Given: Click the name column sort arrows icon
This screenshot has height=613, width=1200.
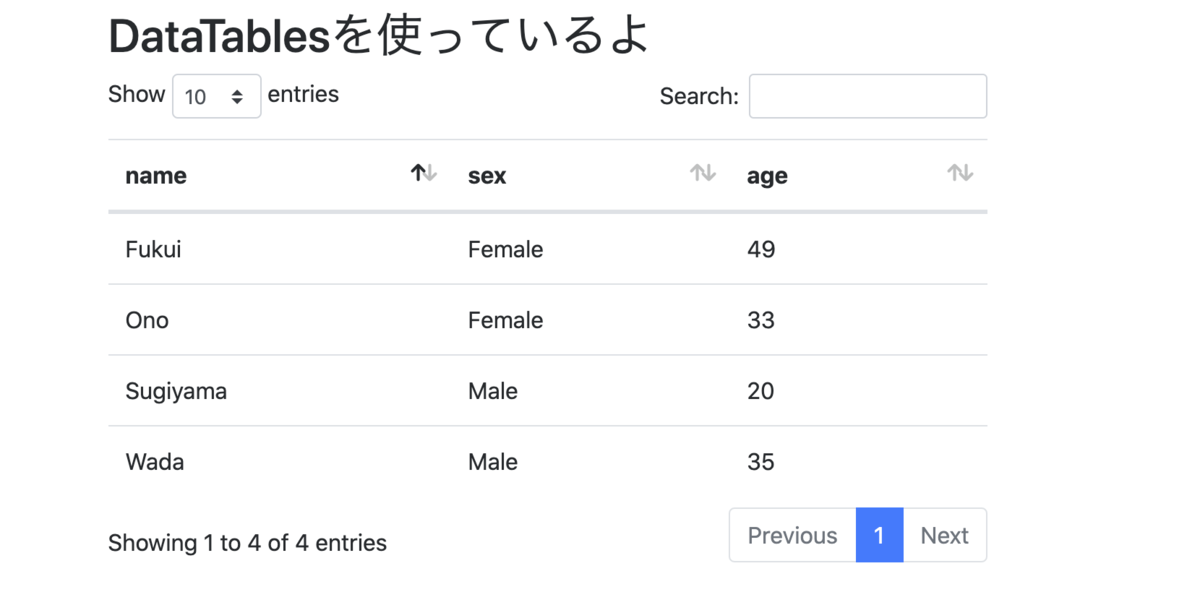Looking at the screenshot, I should (x=424, y=173).
